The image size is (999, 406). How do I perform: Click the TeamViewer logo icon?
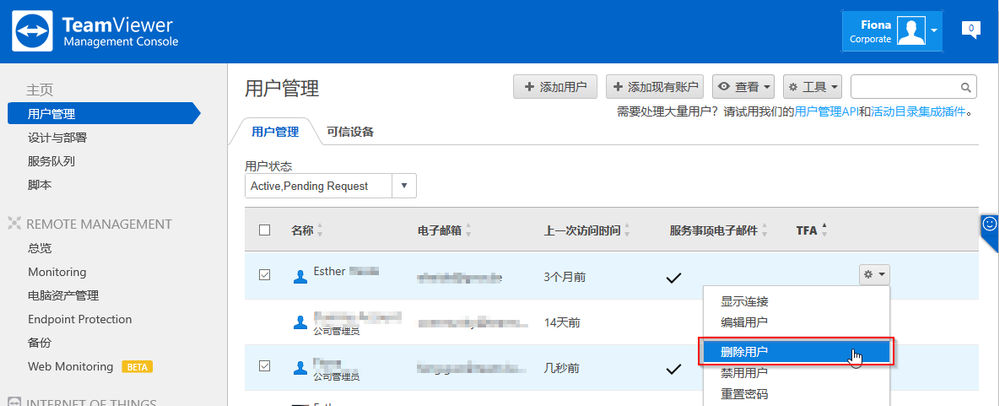click(32, 31)
